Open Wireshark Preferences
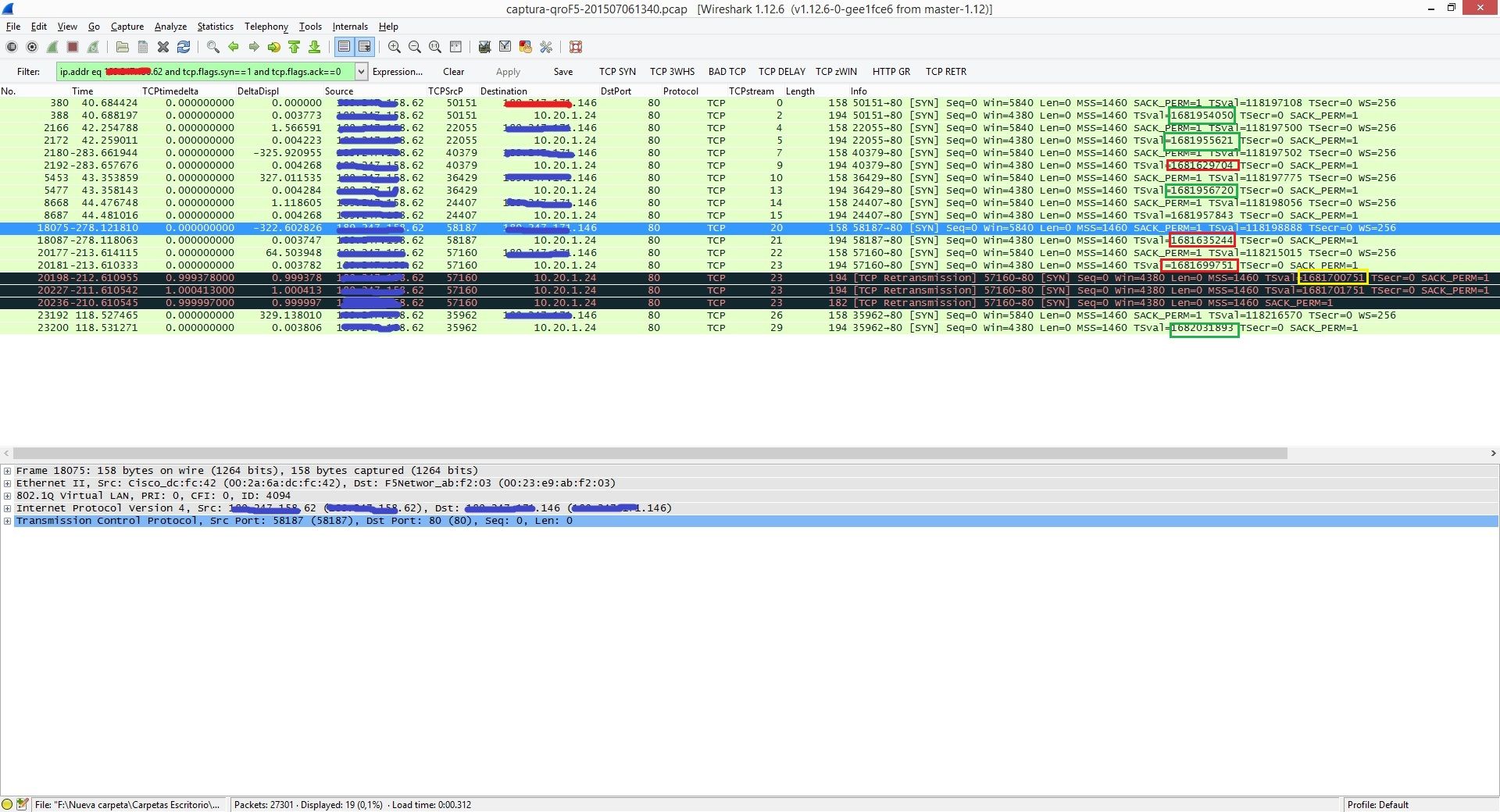 (x=545, y=47)
